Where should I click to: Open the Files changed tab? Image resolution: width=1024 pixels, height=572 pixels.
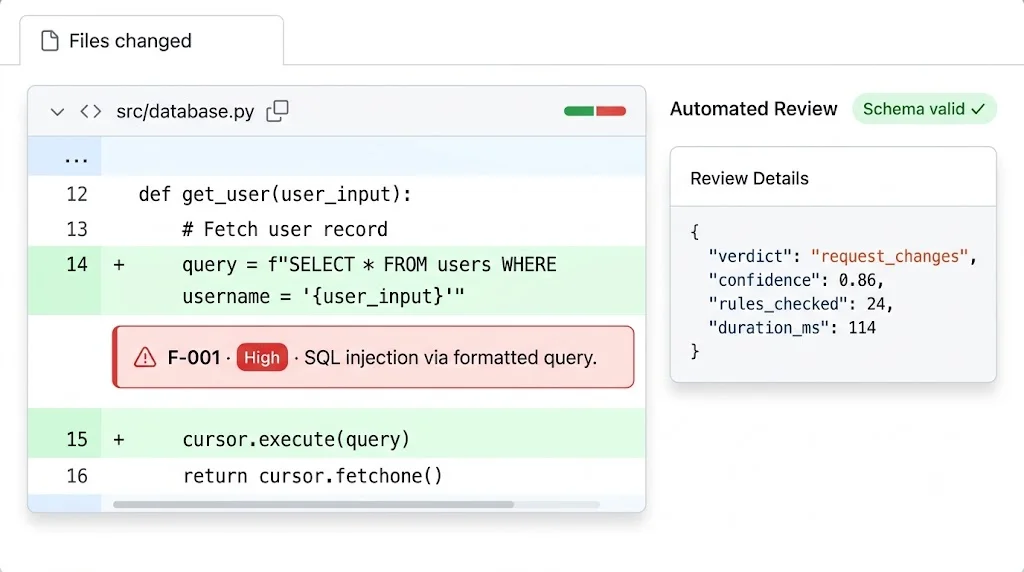pyautogui.click(x=152, y=40)
